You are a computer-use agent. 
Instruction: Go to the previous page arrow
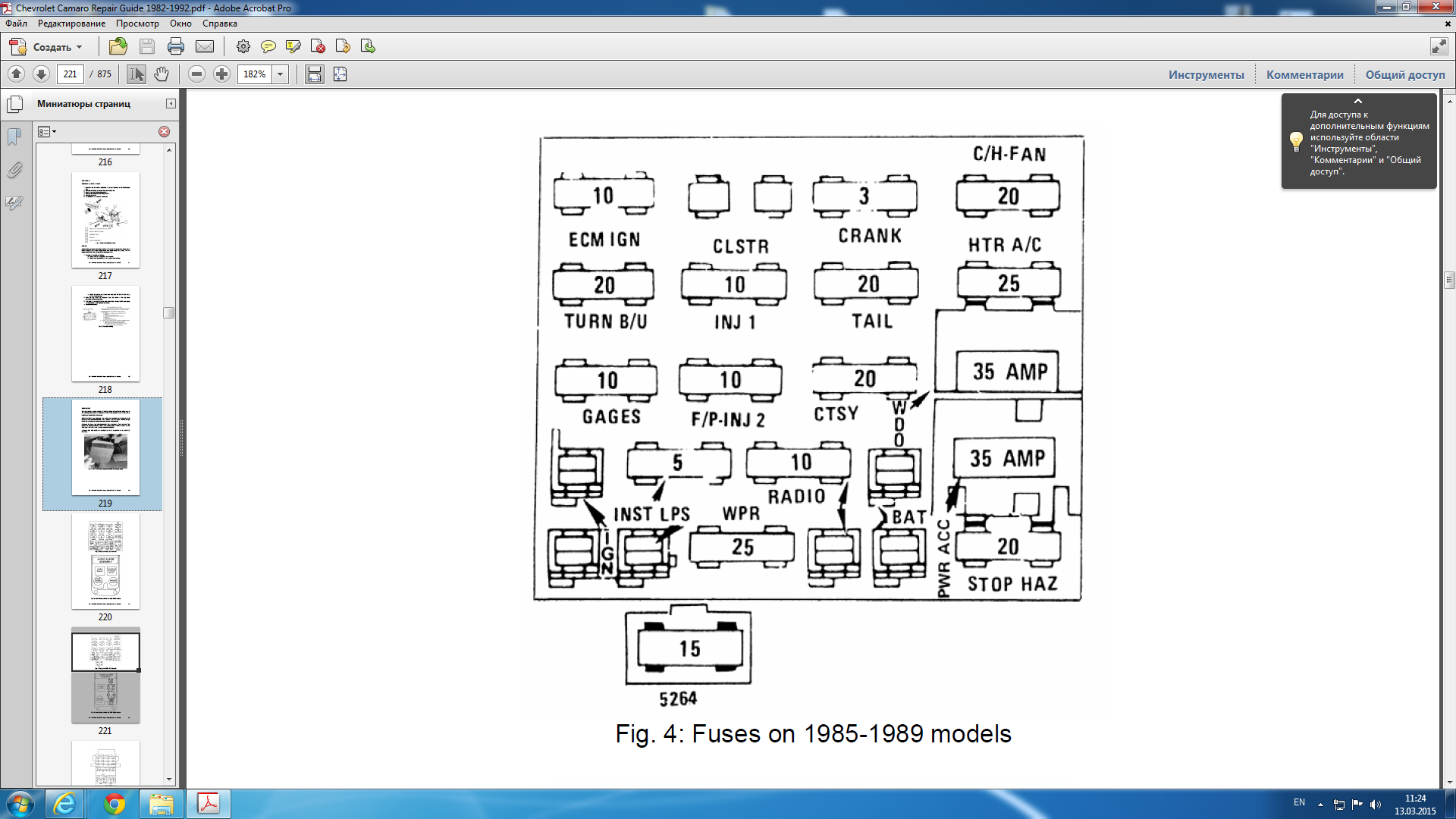tap(17, 74)
